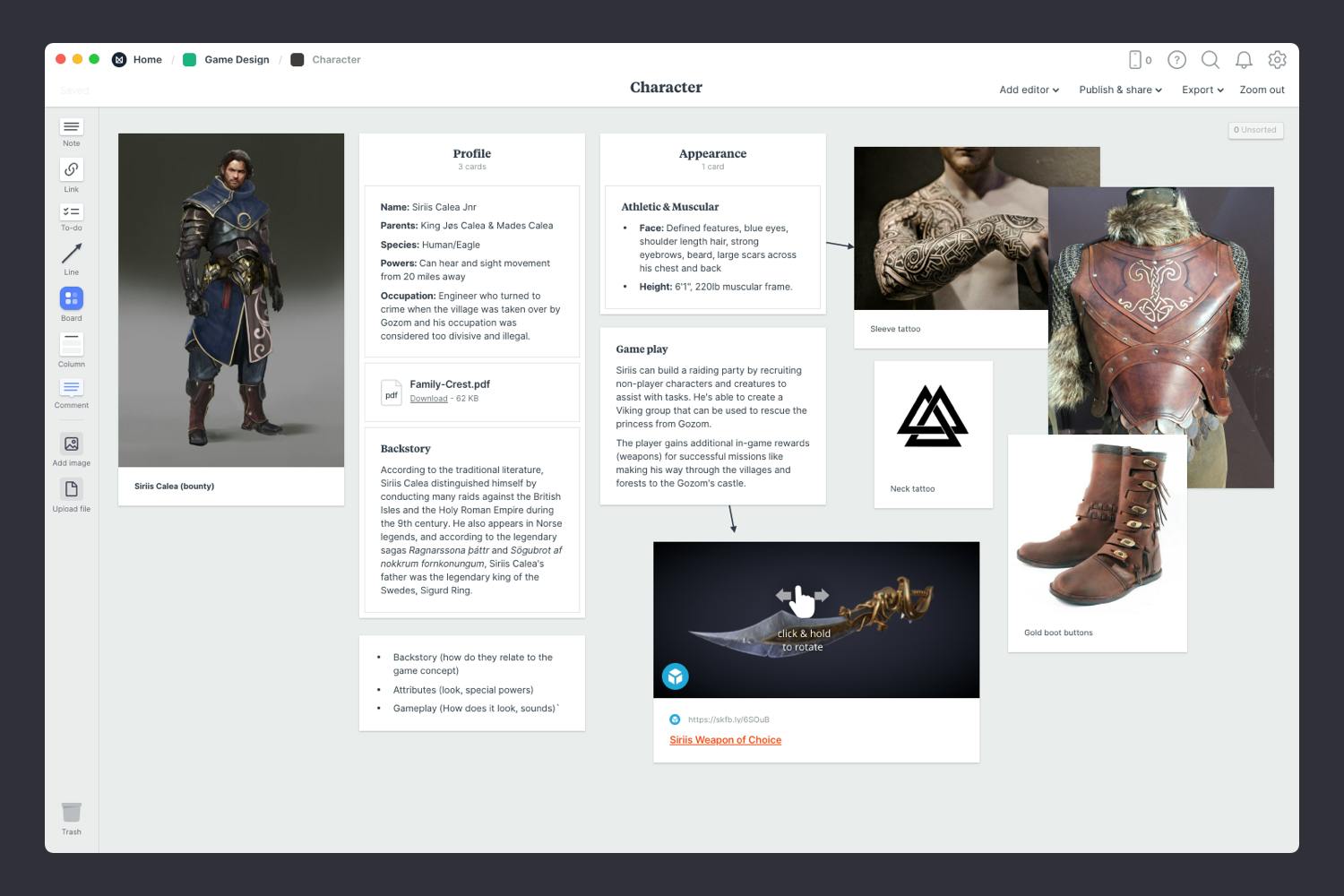Viewport: 1344px width, 896px height.
Task: Click the 0 Unsorted button
Action: (x=1255, y=130)
